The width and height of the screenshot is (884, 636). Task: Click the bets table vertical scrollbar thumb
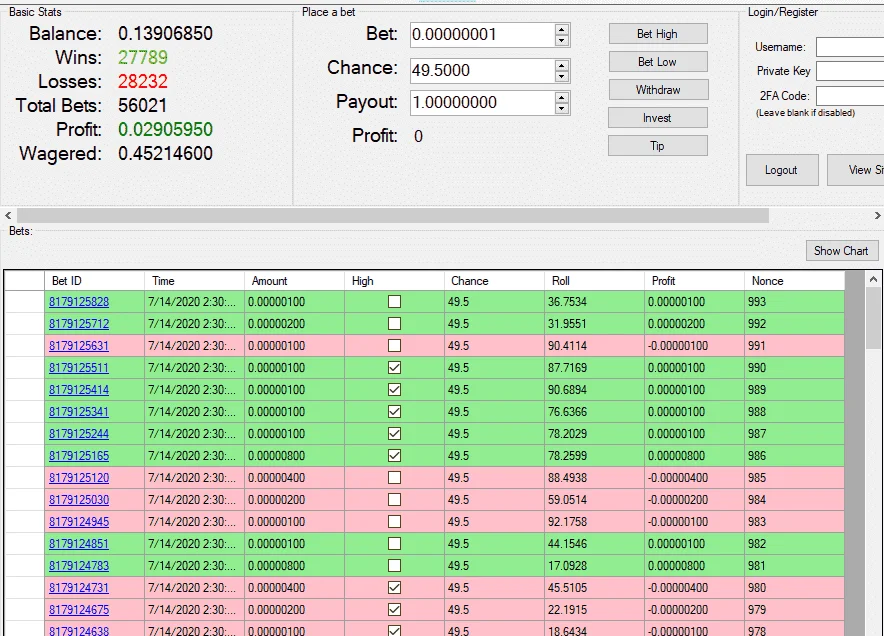873,320
